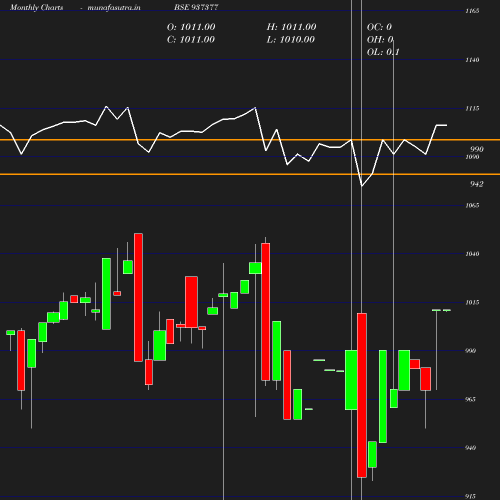Click the 1165 price axis label
500x500 pixels.
(x=472, y=11)
